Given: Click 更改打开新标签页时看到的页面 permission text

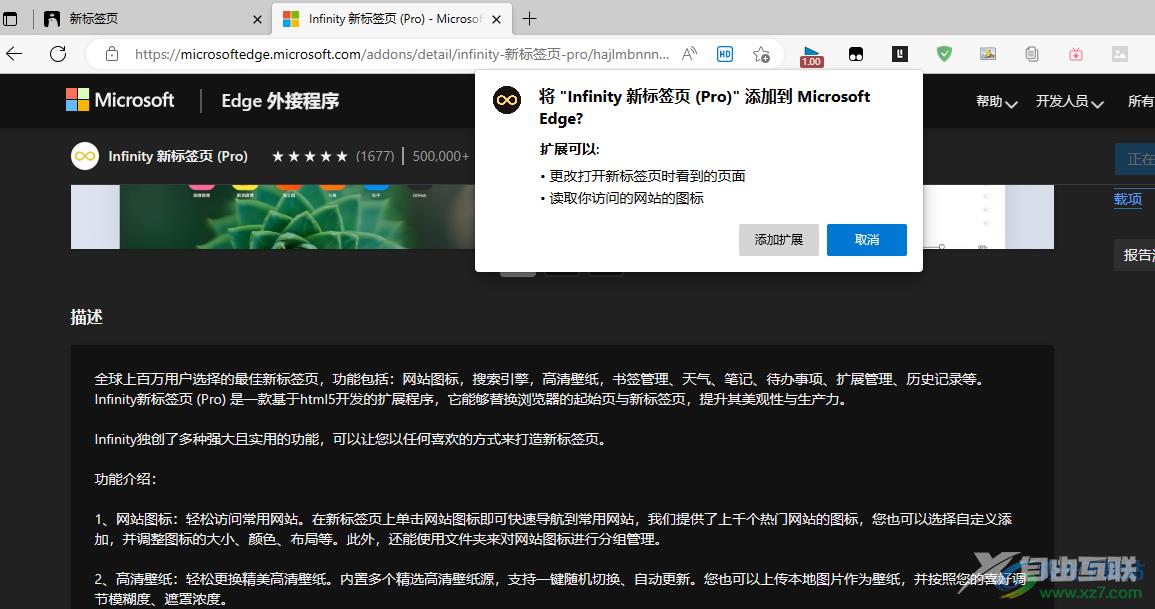Looking at the screenshot, I should click(647, 176).
